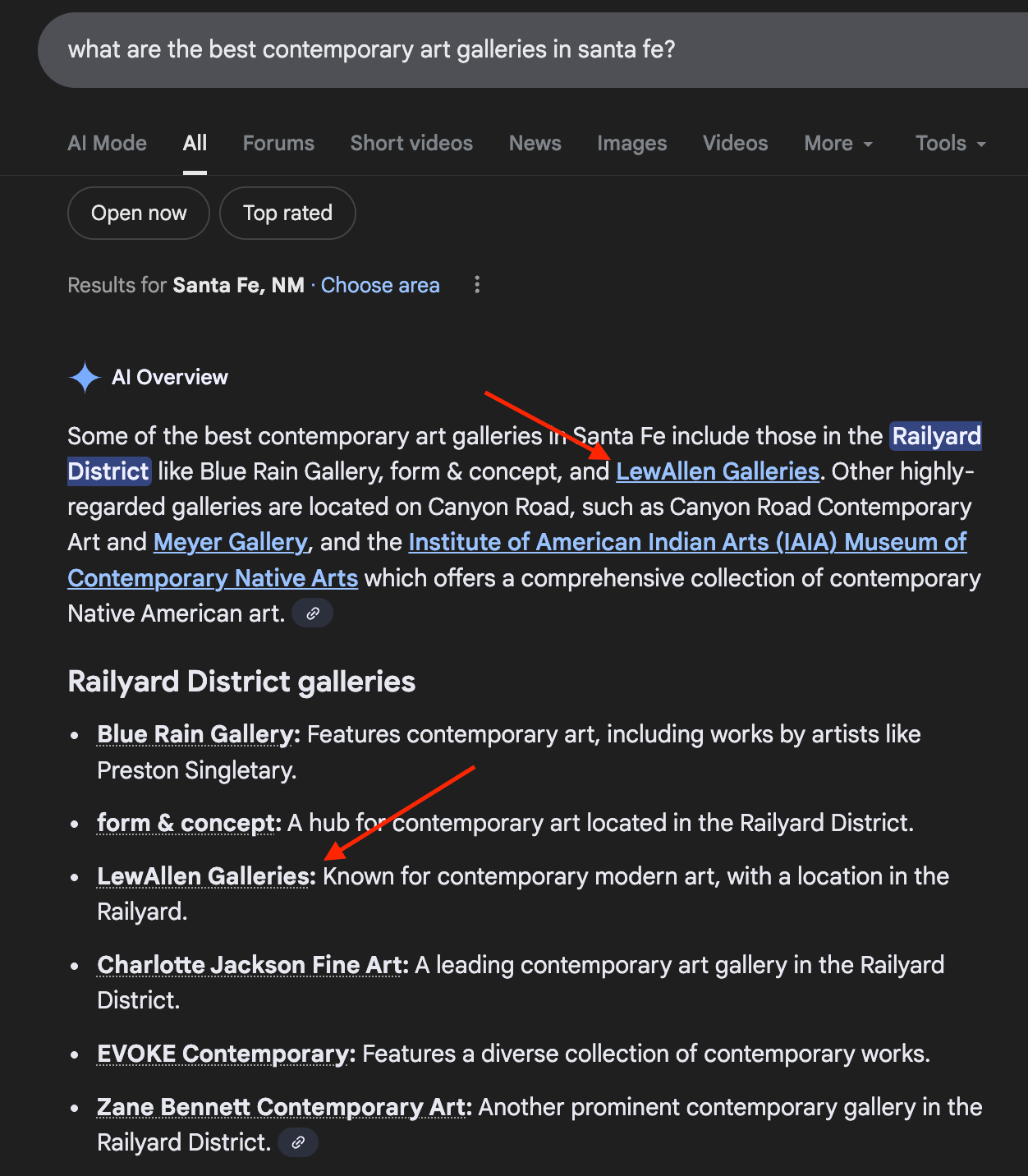Screen dimensions: 1028x1176
Task: Expand the Tools dropdown
Action: [950, 144]
